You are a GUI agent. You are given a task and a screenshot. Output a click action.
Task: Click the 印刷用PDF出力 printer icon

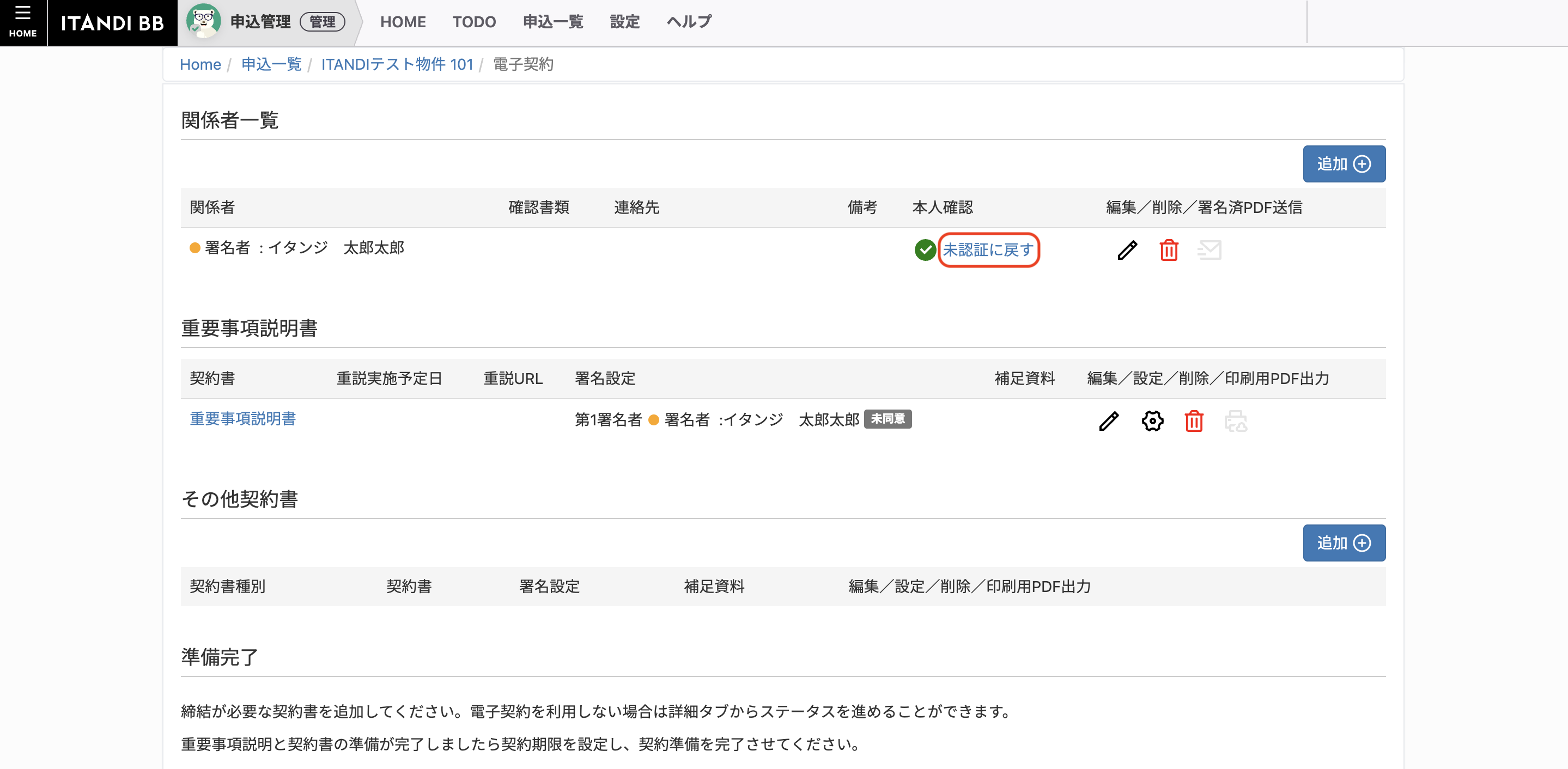tap(1236, 421)
